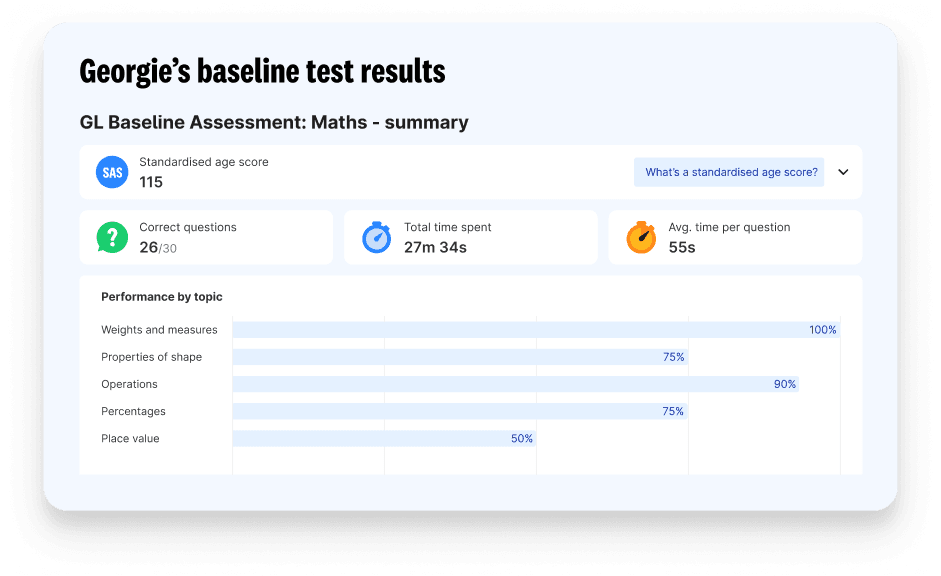
Task: Click the Operations topic label
Action: [128, 384]
